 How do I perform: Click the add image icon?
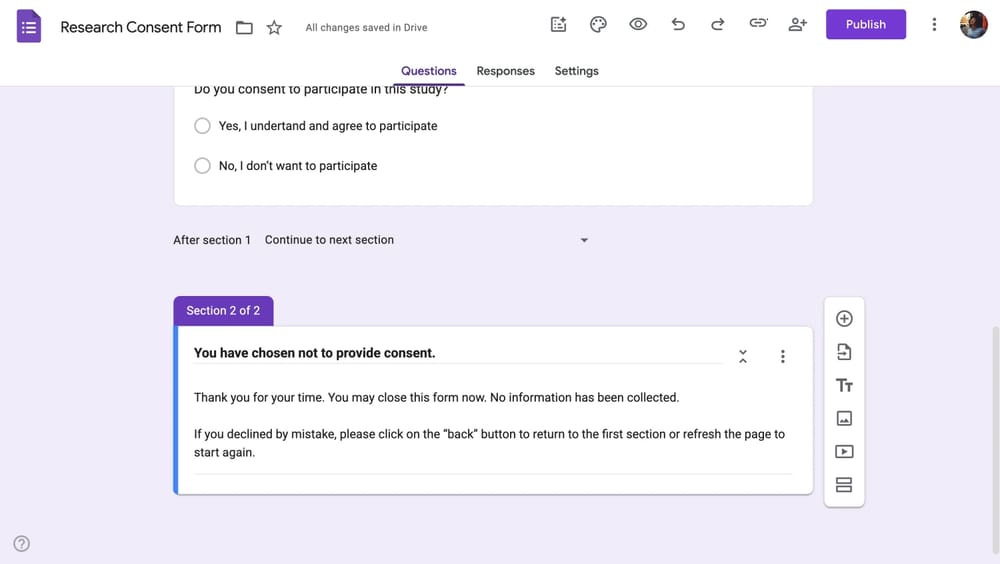coord(844,418)
